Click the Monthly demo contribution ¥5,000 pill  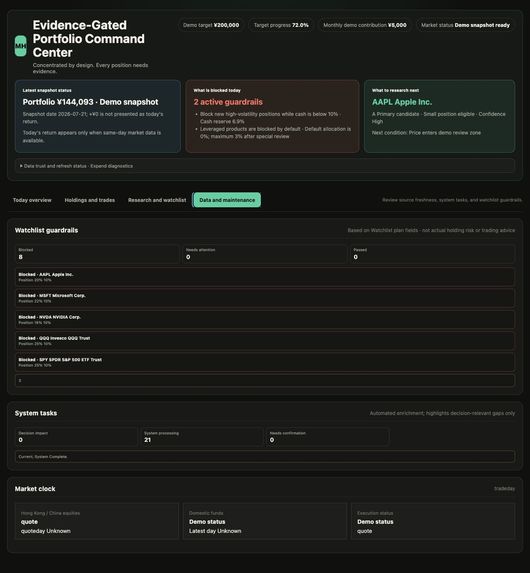tap(365, 25)
